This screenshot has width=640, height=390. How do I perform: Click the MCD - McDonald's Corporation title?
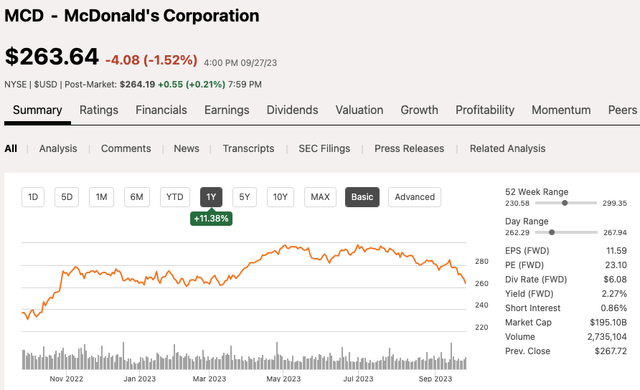click(x=131, y=16)
